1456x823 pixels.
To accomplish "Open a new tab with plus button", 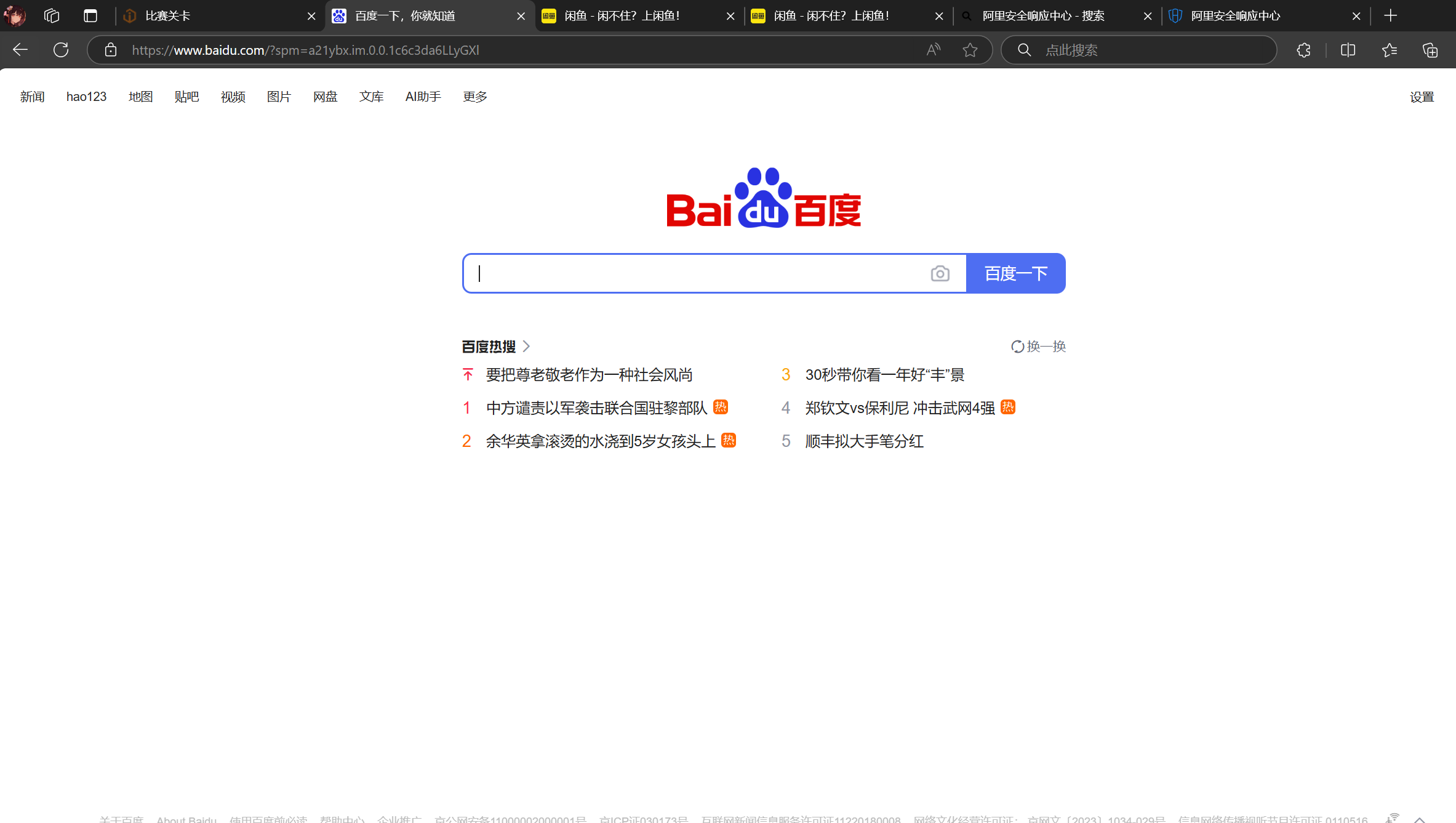I will [x=1390, y=16].
